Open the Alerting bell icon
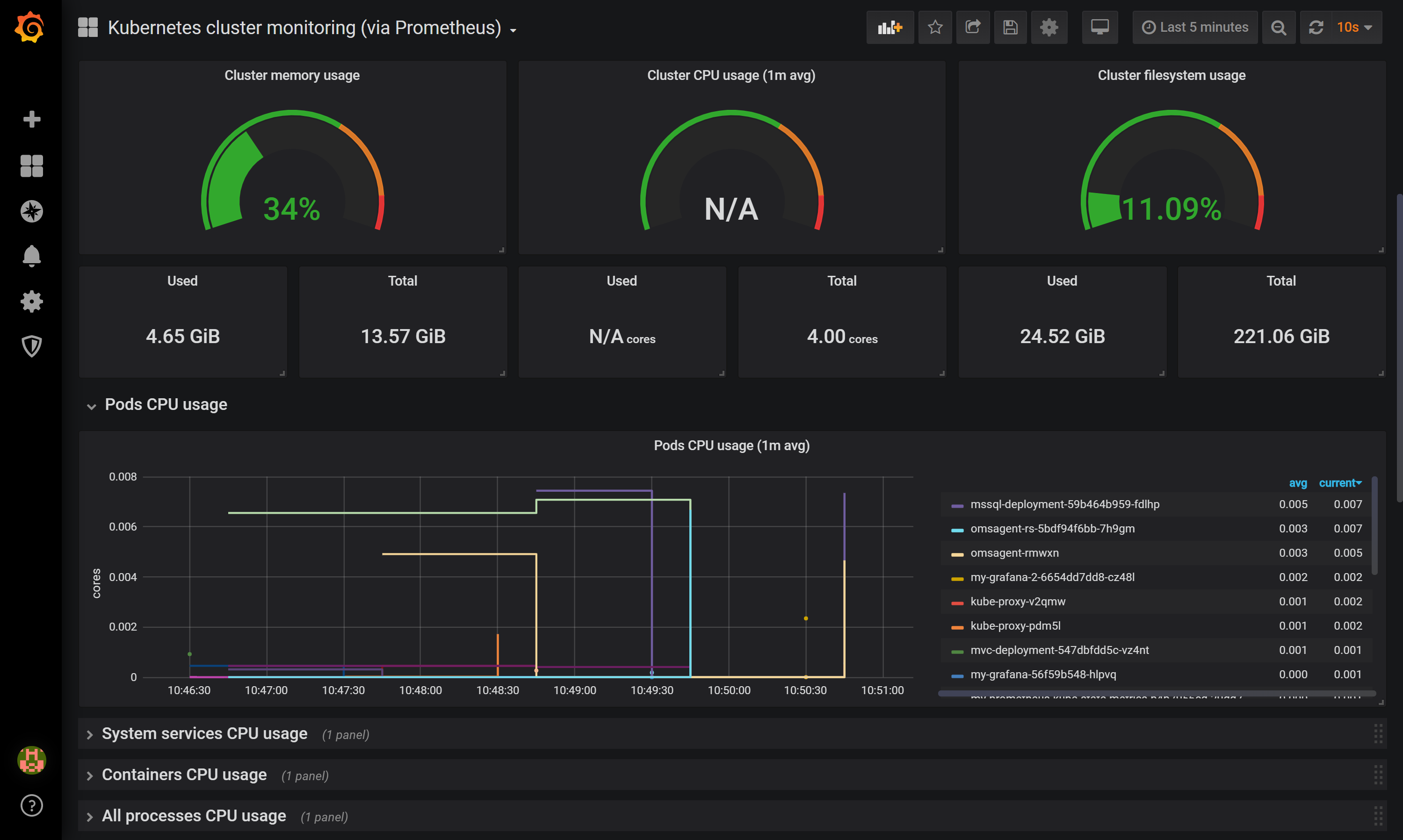 [32, 256]
